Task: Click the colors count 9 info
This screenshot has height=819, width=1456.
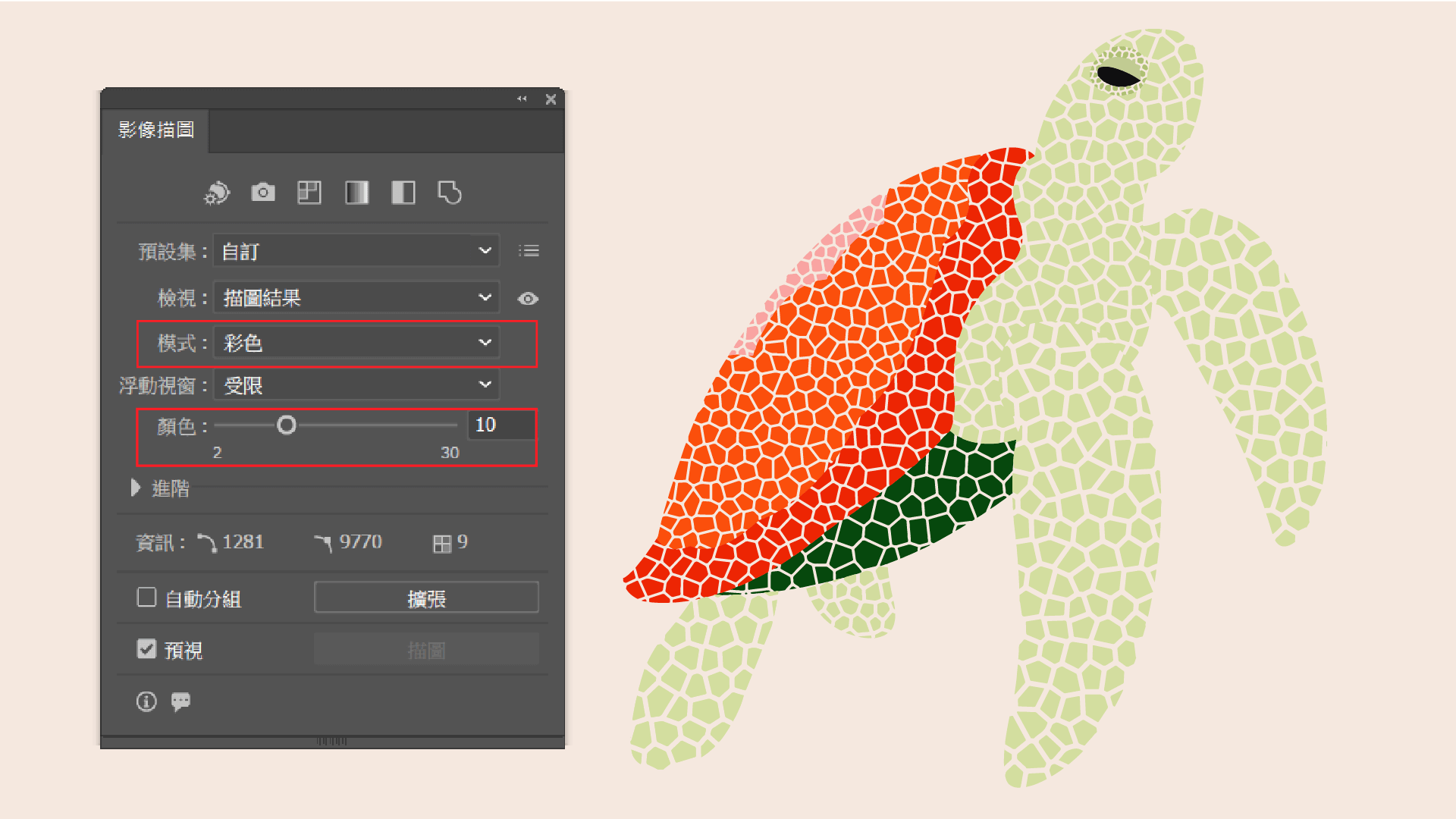Action: 450,543
